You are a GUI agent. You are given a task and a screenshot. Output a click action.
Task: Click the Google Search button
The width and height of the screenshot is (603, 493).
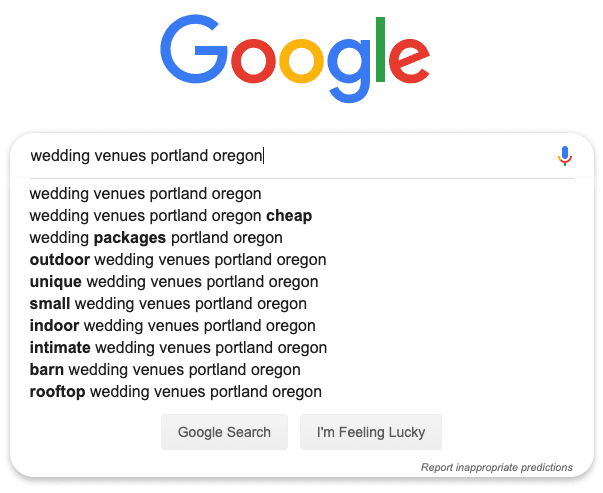point(224,432)
